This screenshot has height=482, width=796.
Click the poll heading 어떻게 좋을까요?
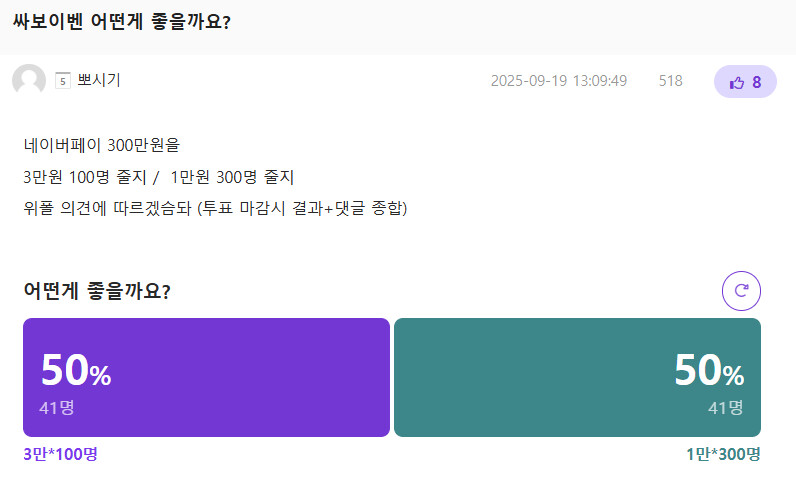point(96,291)
